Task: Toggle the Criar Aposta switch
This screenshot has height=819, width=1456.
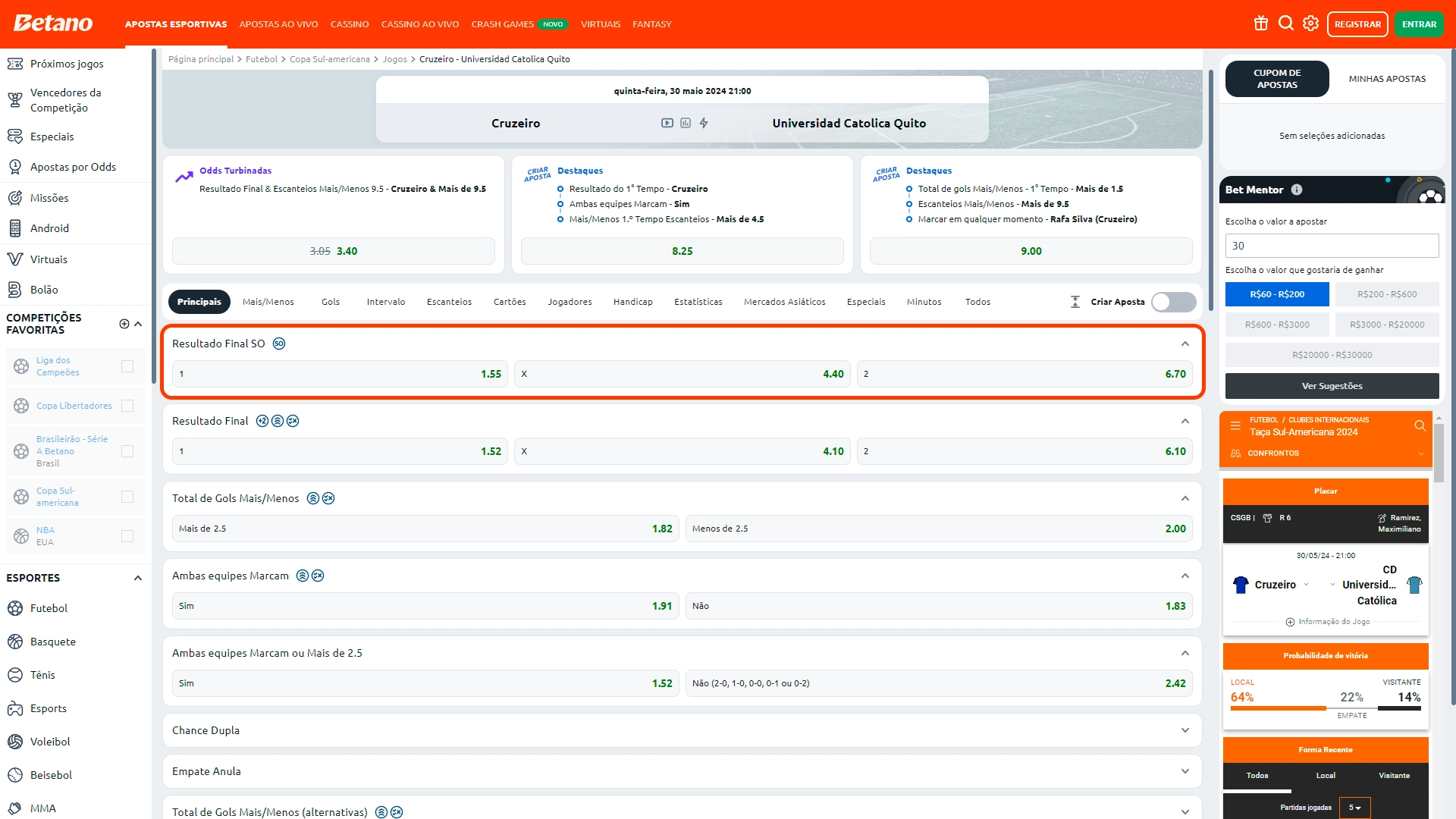Action: pyautogui.click(x=1173, y=302)
